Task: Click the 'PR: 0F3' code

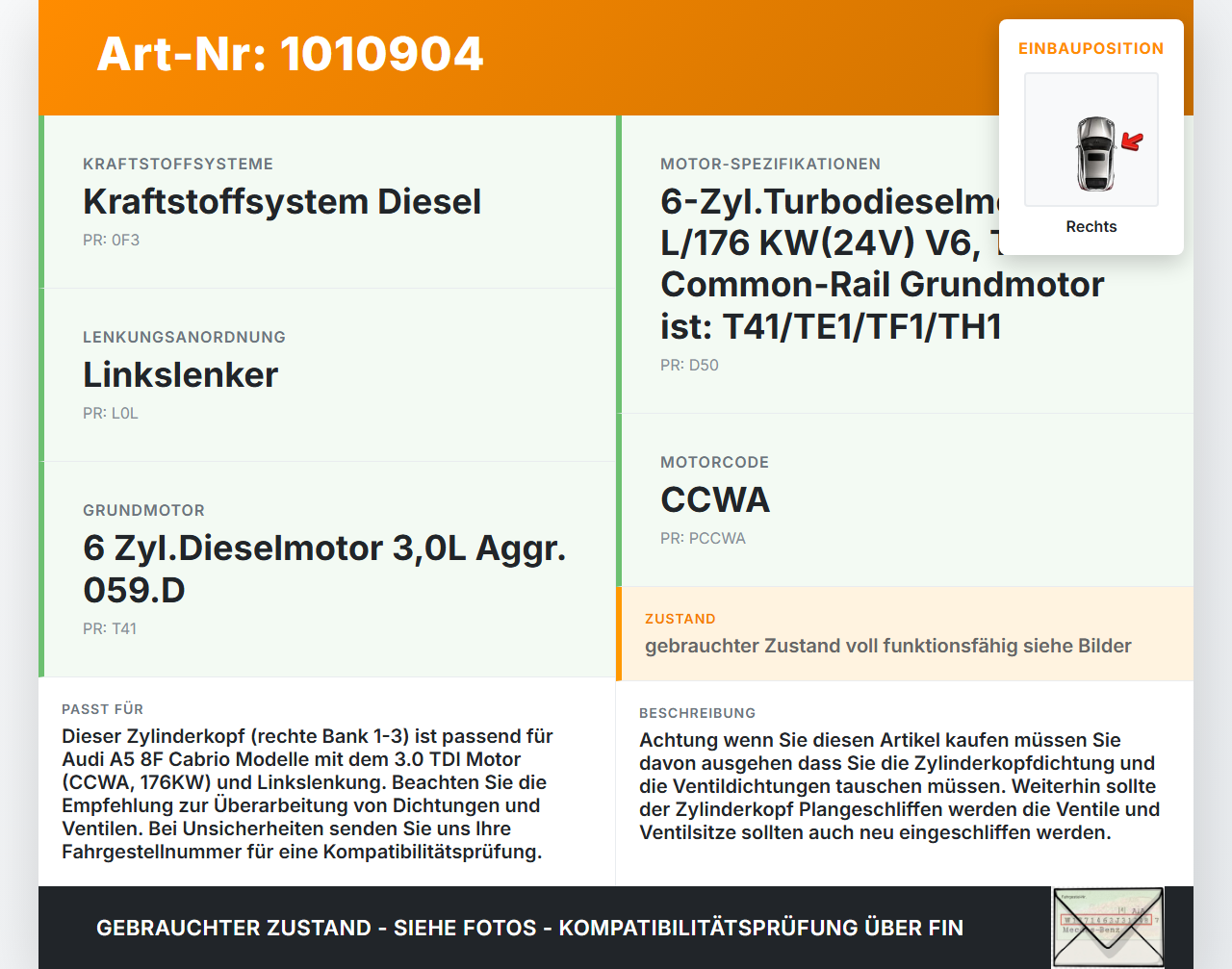Action: [x=111, y=240]
